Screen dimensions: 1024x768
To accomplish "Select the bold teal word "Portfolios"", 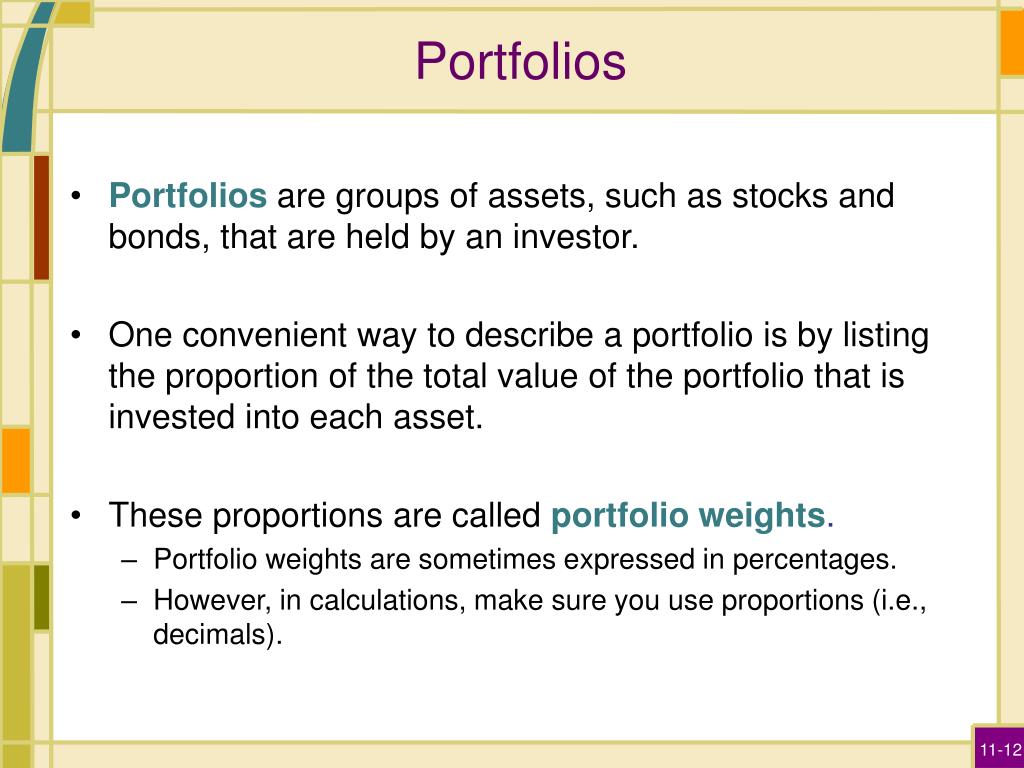I will tap(187, 195).
